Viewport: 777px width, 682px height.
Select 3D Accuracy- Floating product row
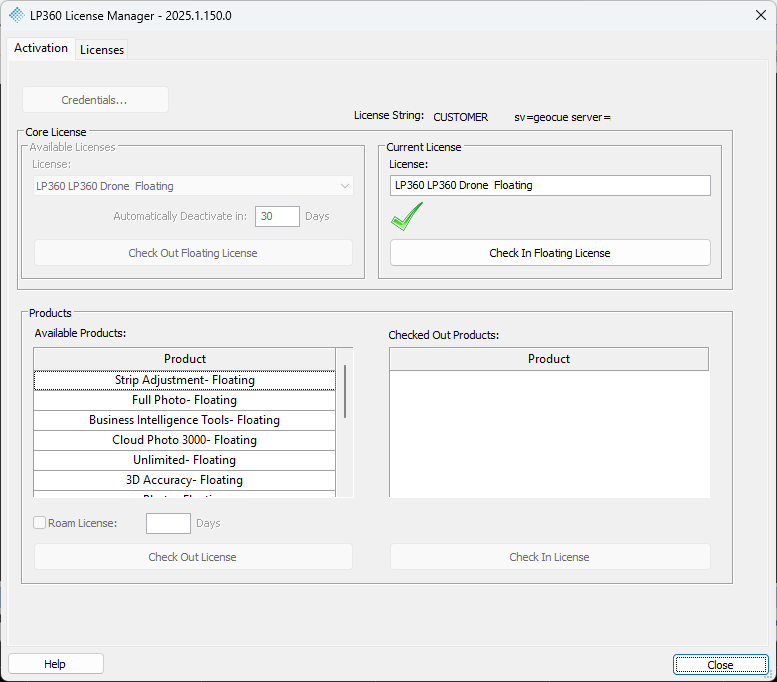[x=185, y=480]
